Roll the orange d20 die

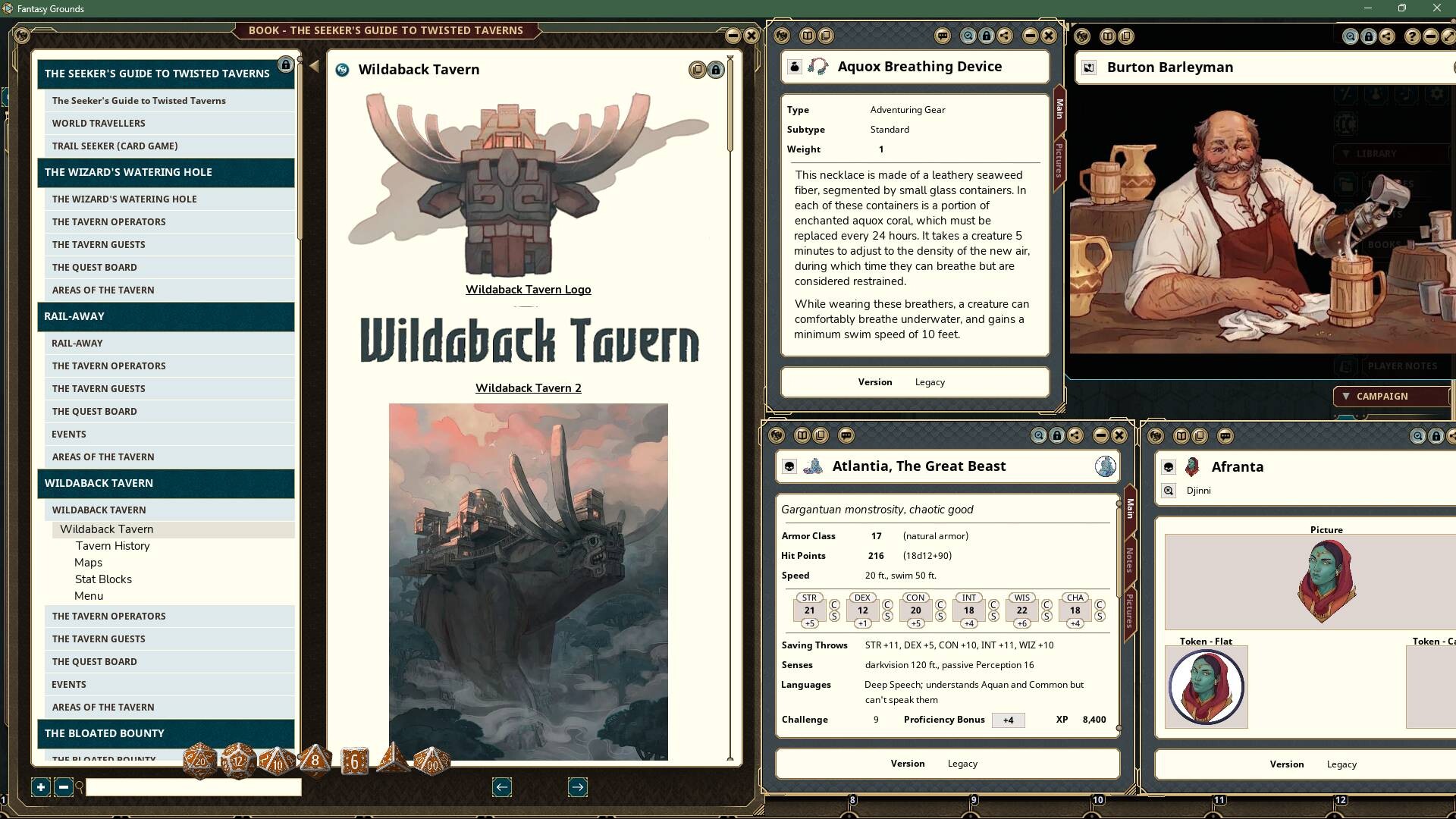click(x=199, y=759)
